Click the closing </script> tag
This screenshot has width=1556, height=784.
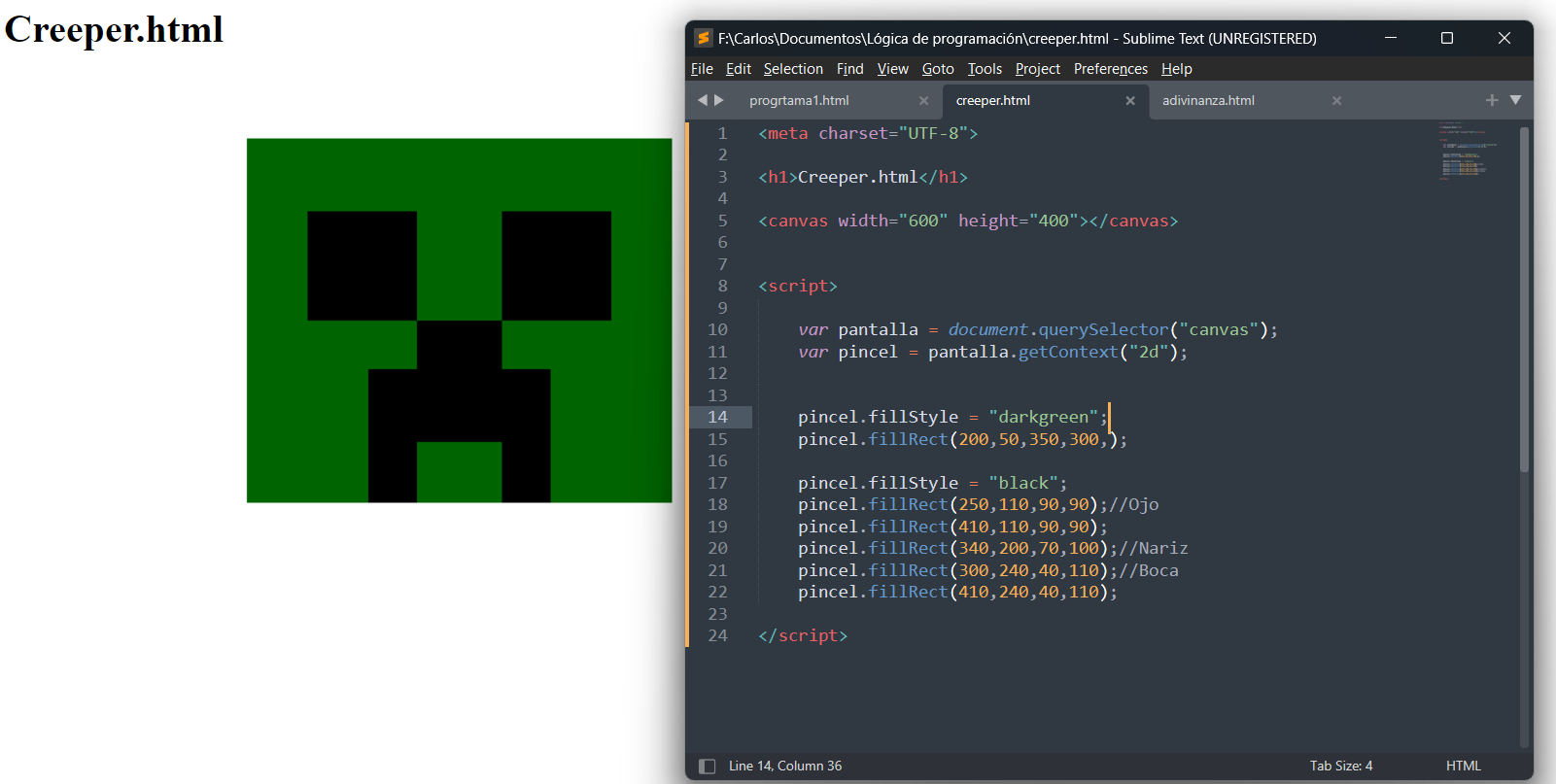(803, 635)
